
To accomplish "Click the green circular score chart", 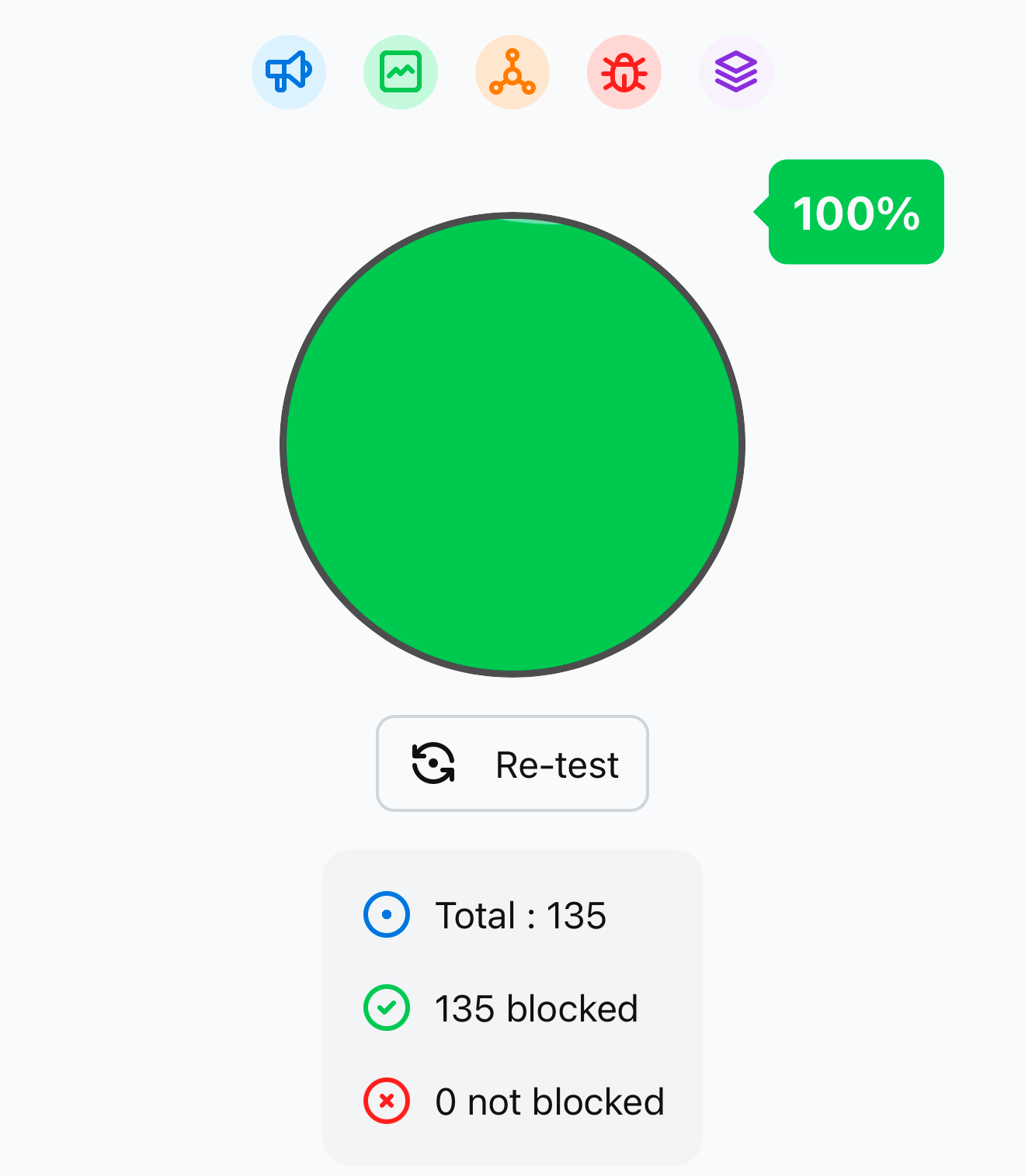I will point(512,445).
